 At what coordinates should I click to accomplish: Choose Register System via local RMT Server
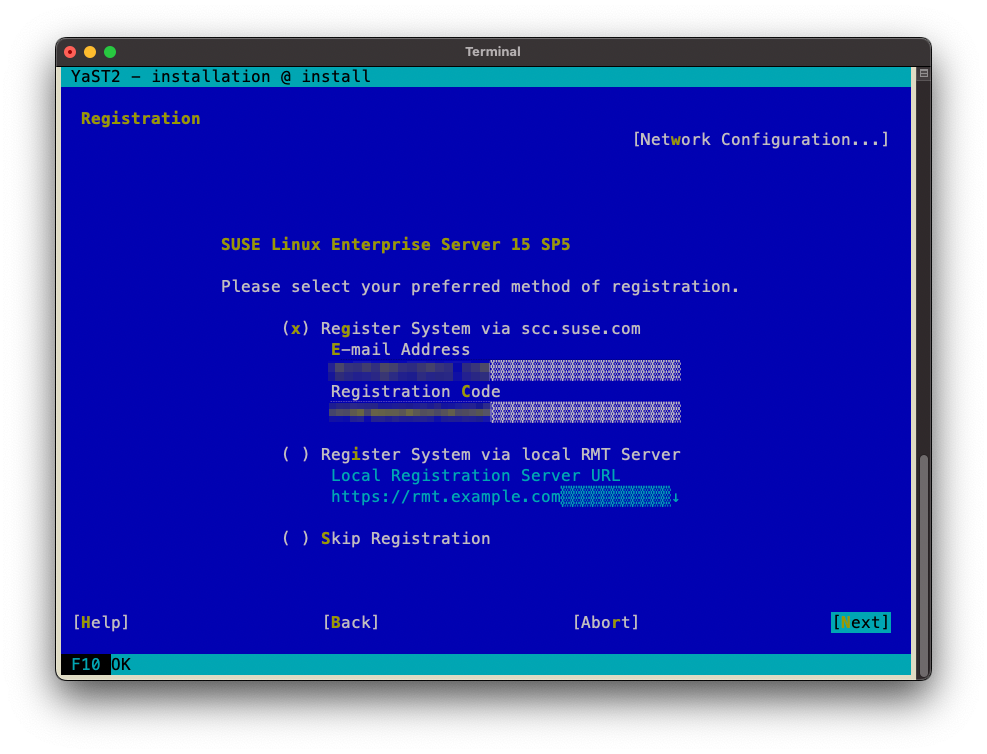tap(296, 455)
